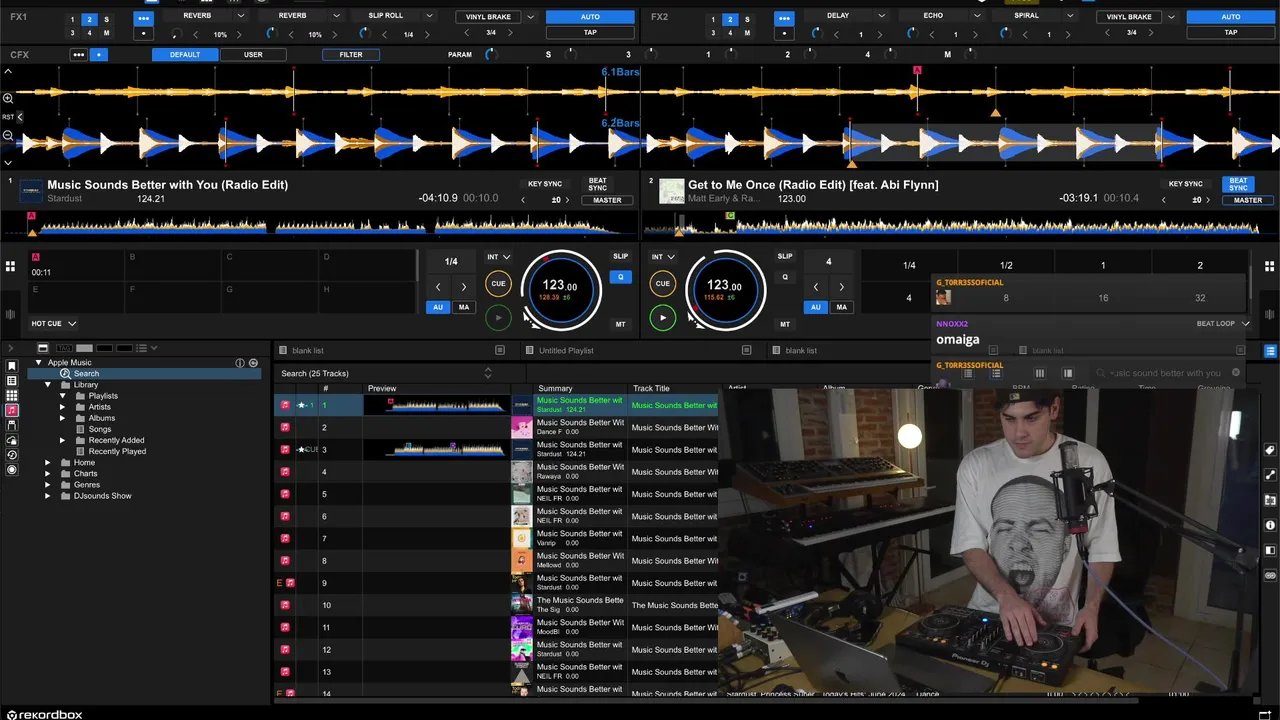The image size is (1280, 720).
Task: Toggle FX1 deck 2 assignment button
Action: pyautogui.click(x=89, y=20)
